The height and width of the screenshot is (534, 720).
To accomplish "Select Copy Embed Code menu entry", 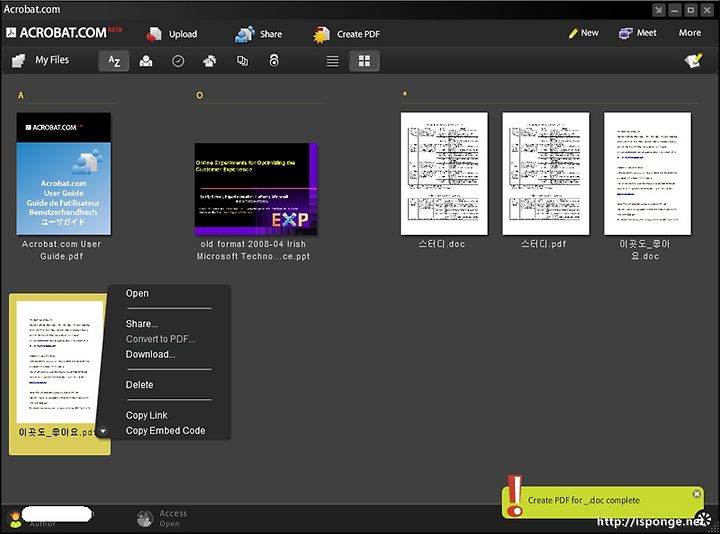I will click(165, 431).
